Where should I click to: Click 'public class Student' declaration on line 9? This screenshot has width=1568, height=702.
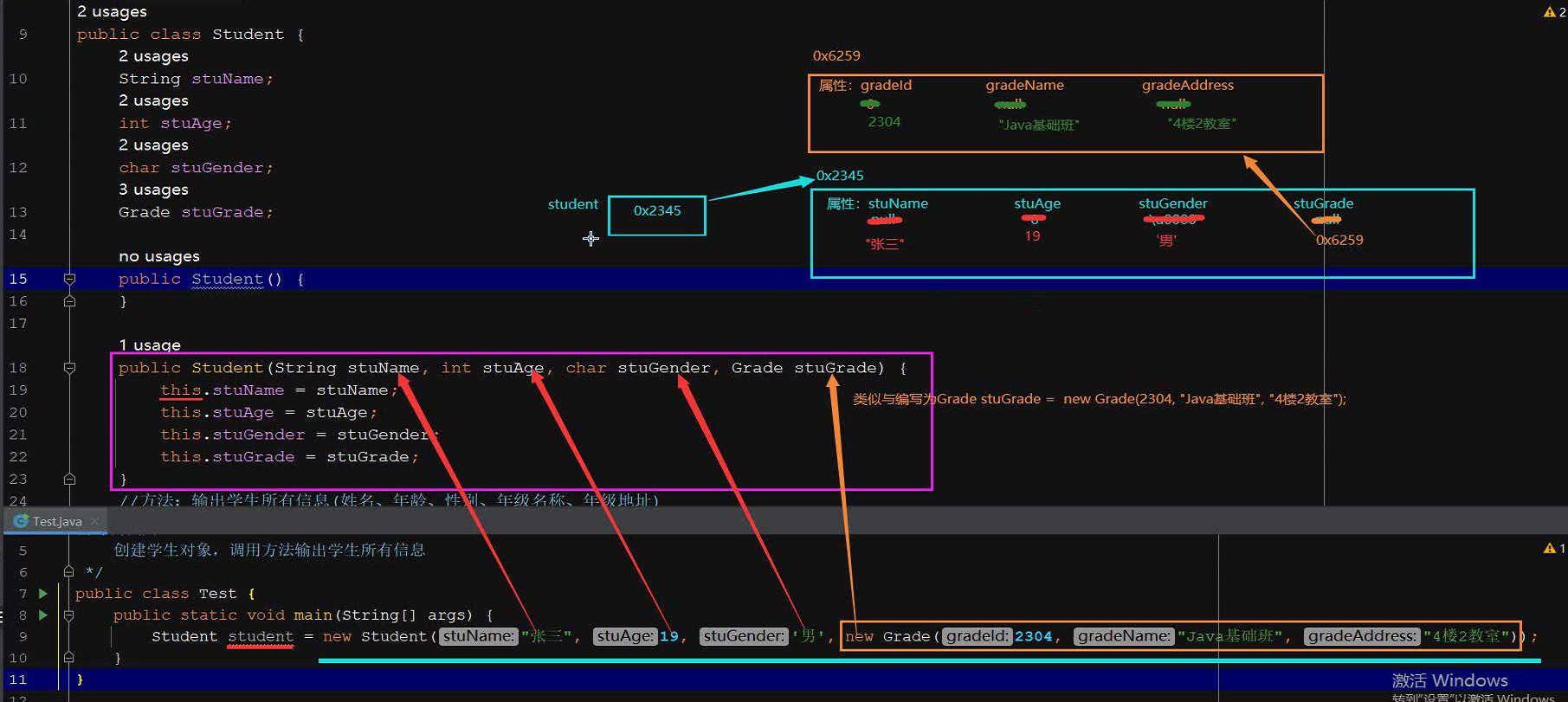180,35
